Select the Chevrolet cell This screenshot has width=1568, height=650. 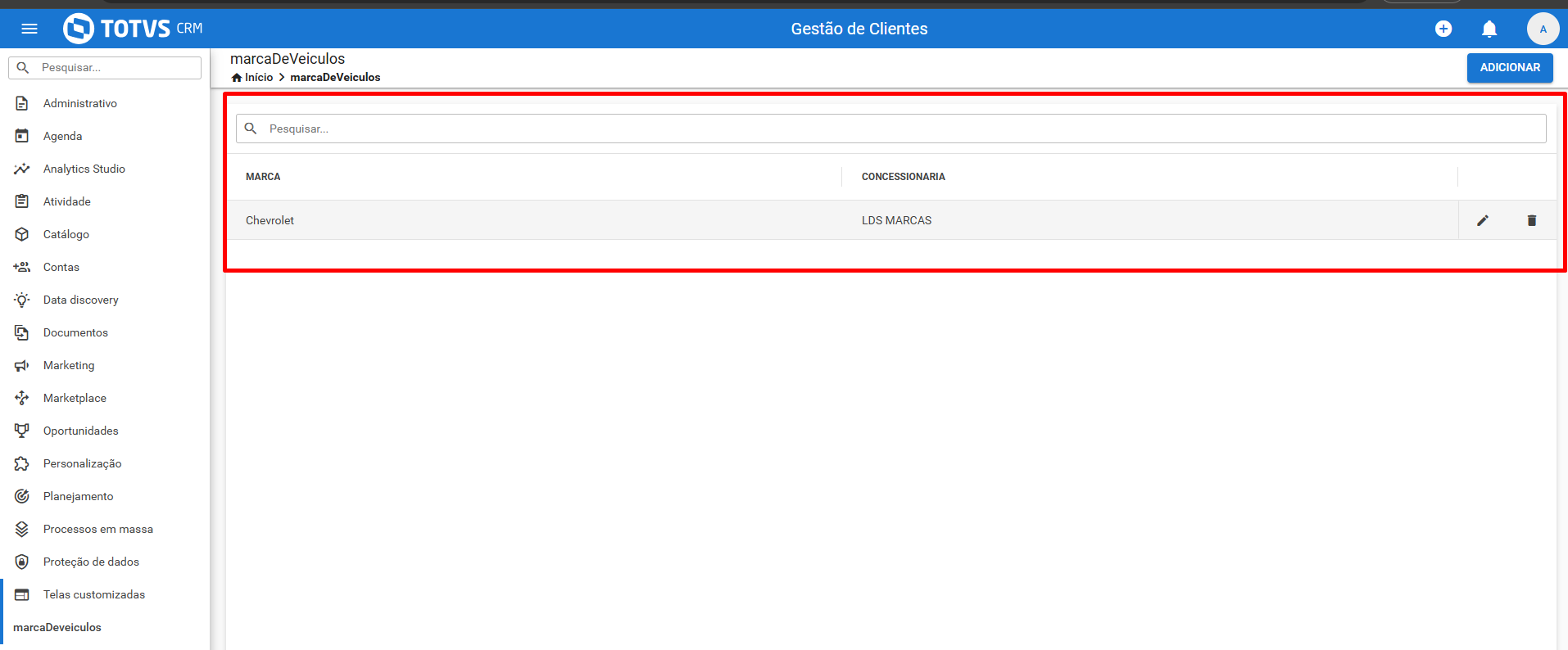[x=270, y=220]
